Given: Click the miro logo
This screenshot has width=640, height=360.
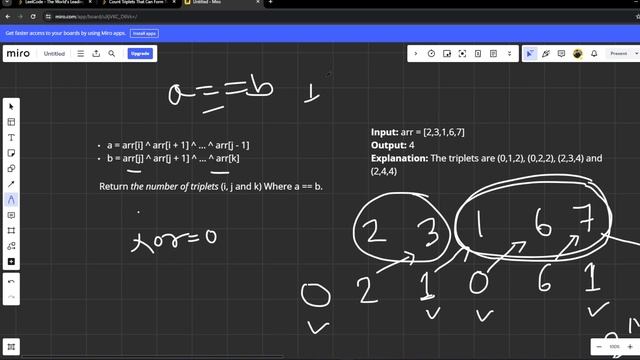Looking at the screenshot, I should coord(18,53).
